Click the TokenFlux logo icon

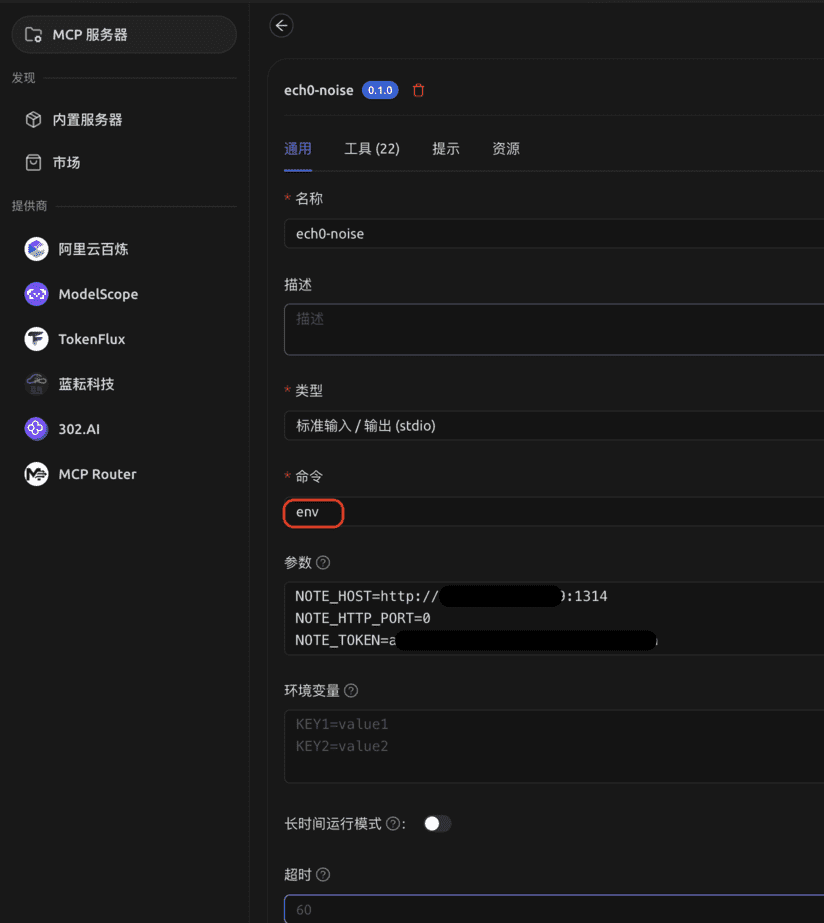pos(36,339)
